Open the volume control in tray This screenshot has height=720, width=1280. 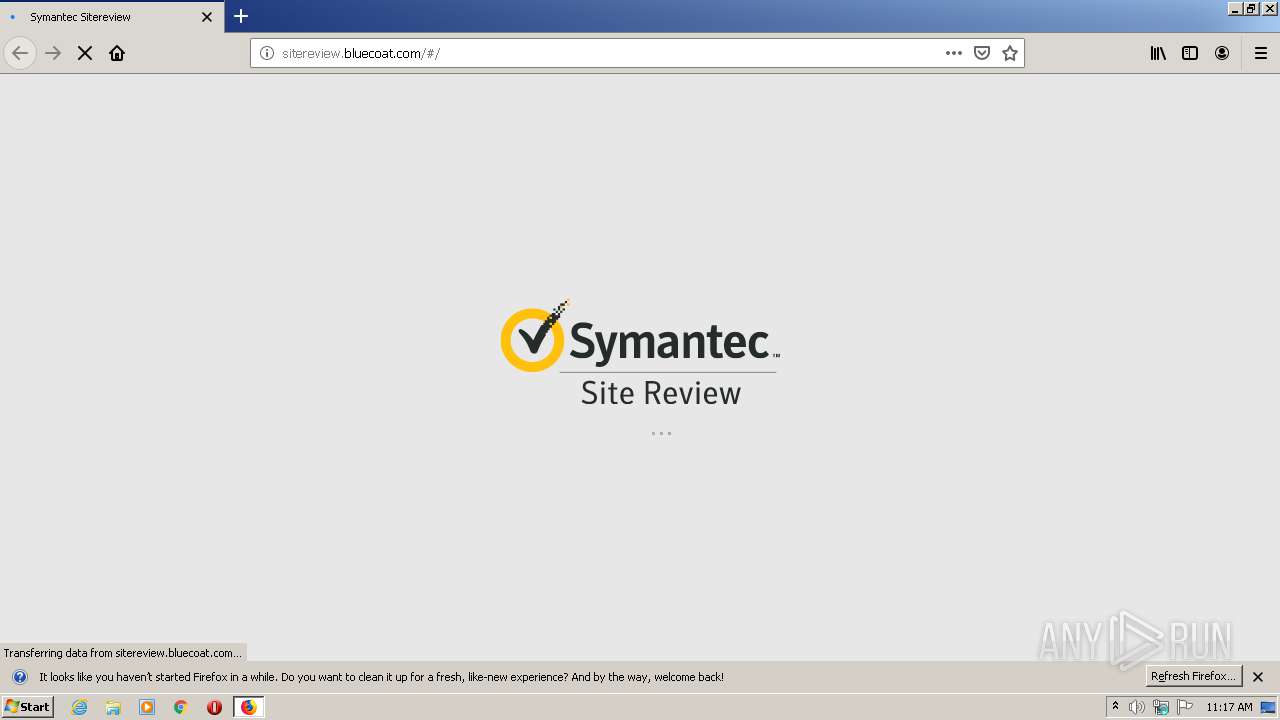point(1137,707)
